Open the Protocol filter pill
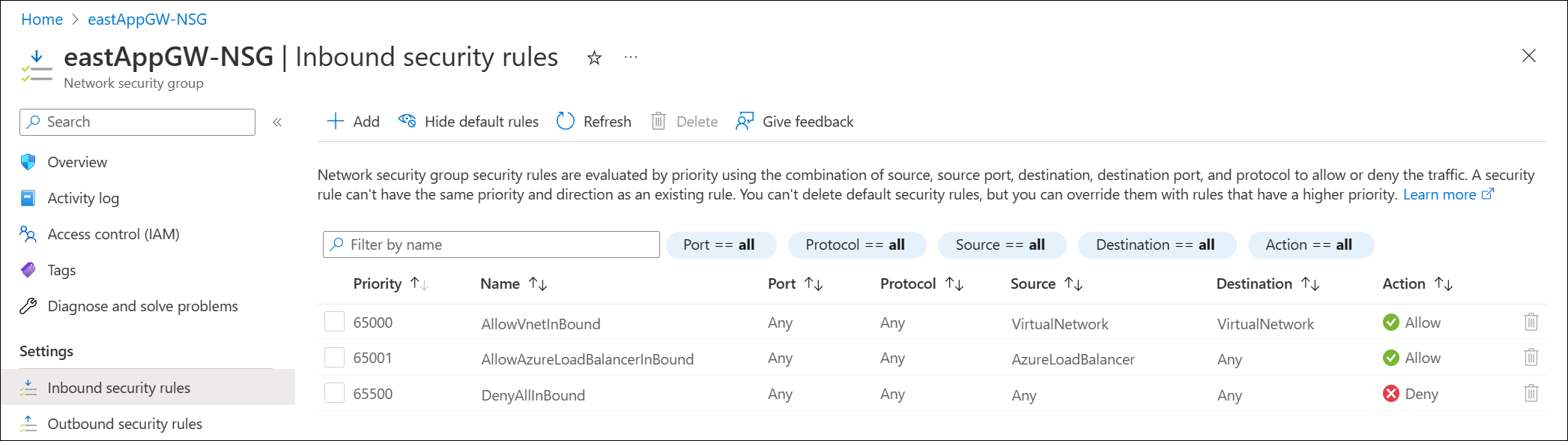The image size is (1568, 441). pos(856,245)
